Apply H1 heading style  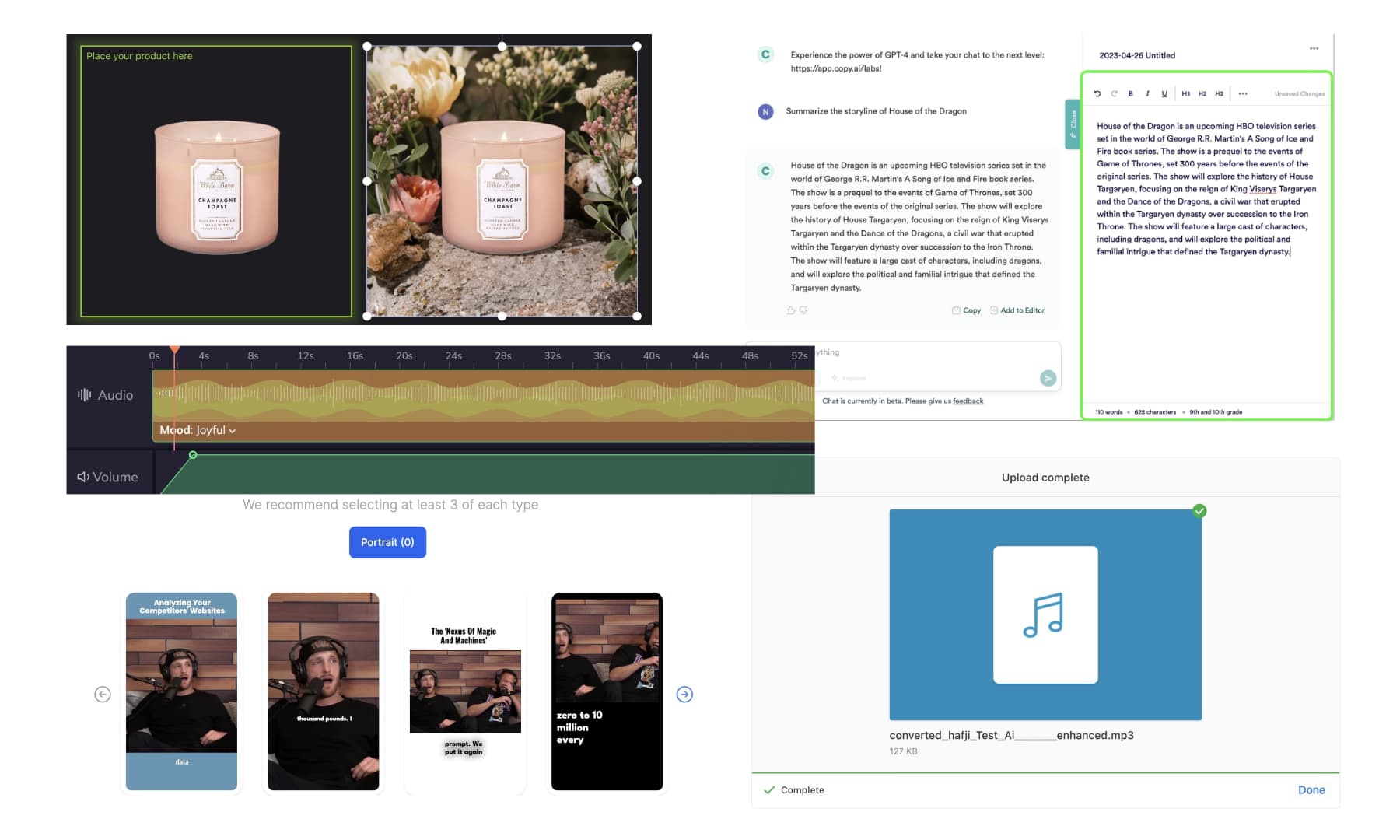[x=1185, y=93]
